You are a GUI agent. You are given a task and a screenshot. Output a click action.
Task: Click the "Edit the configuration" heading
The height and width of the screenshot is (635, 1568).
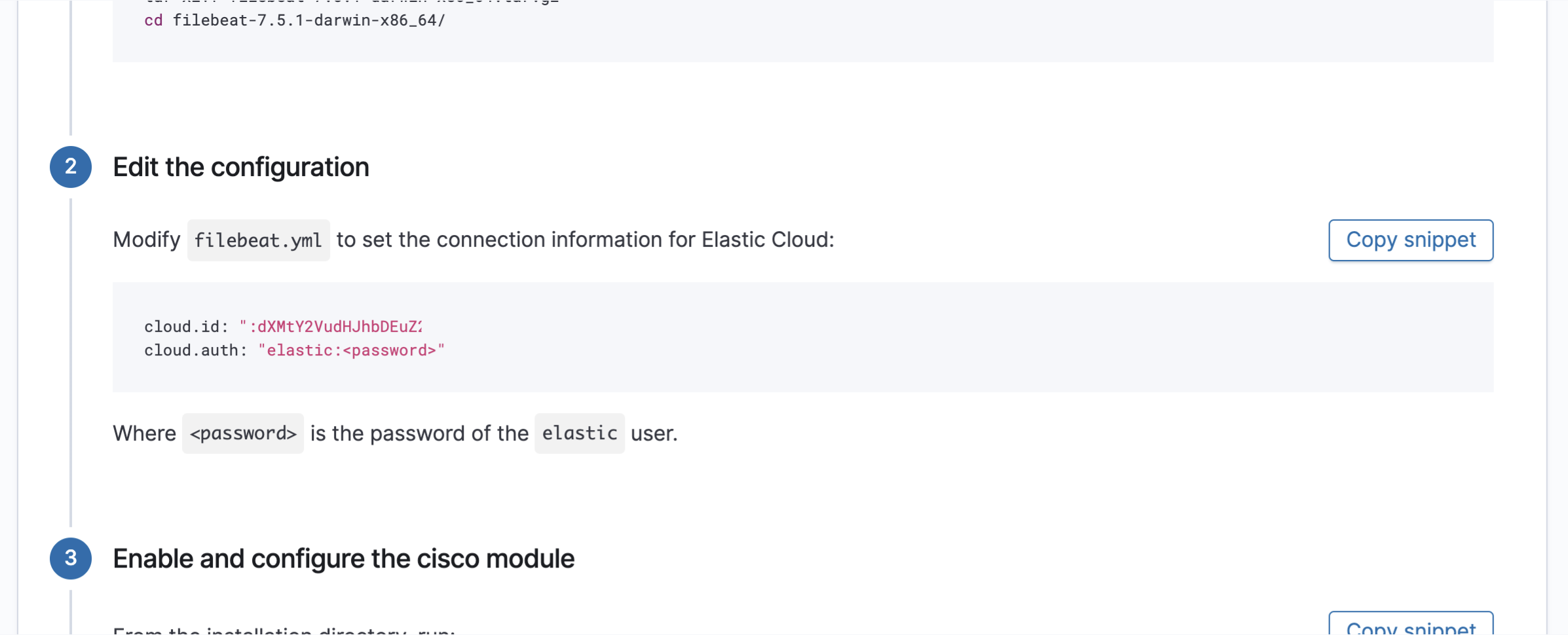(241, 168)
